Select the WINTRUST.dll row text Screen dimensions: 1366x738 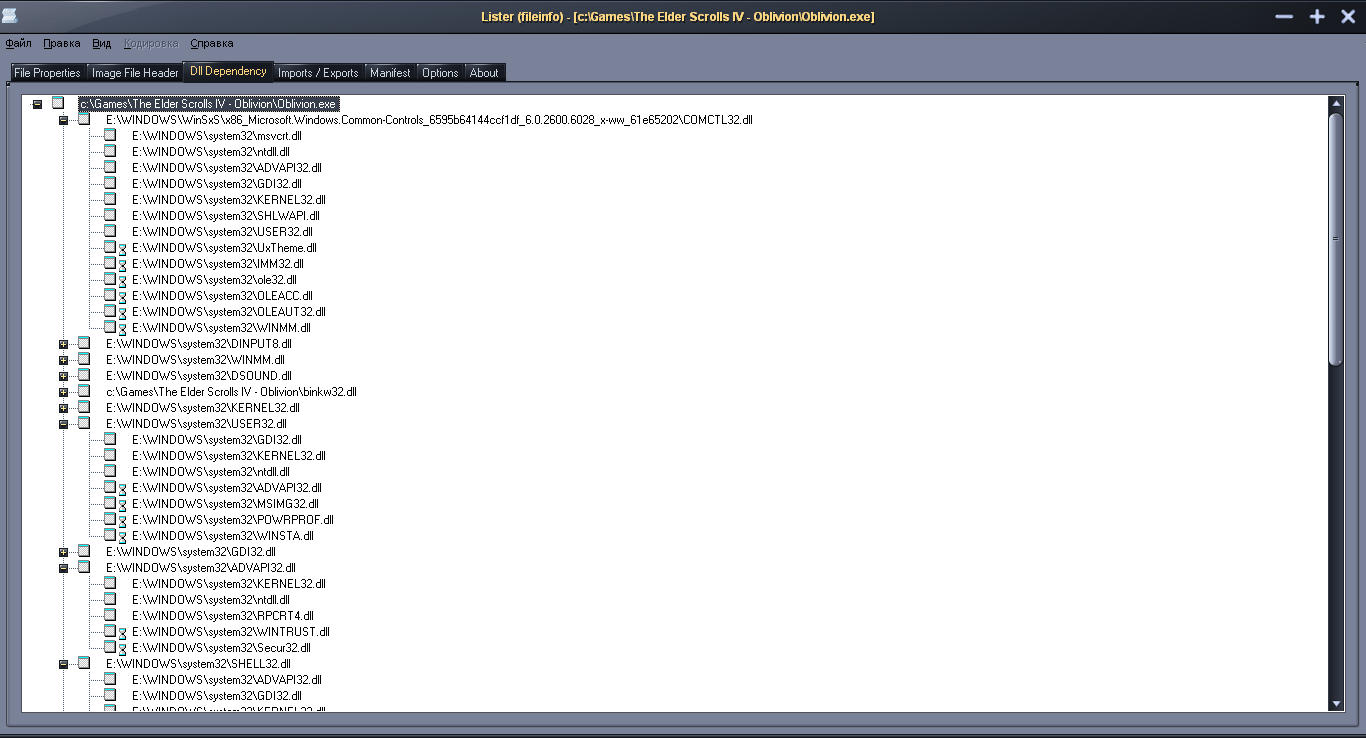231,631
